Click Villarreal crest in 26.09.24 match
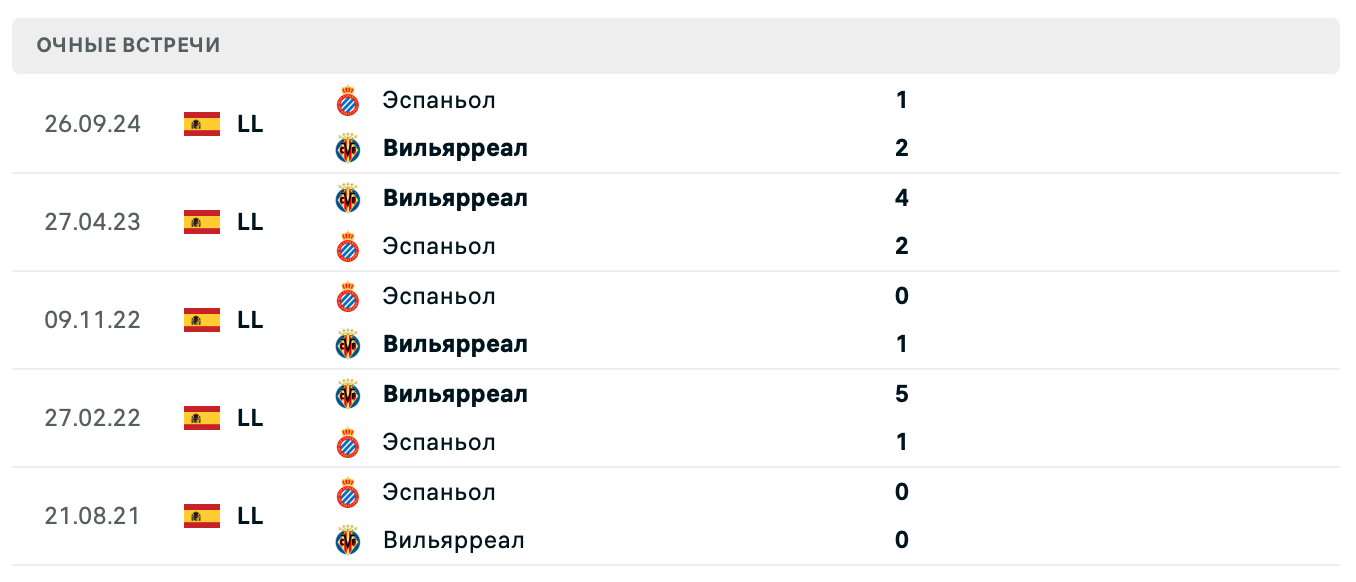Viewport: 1356px width, 582px height. (347, 148)
